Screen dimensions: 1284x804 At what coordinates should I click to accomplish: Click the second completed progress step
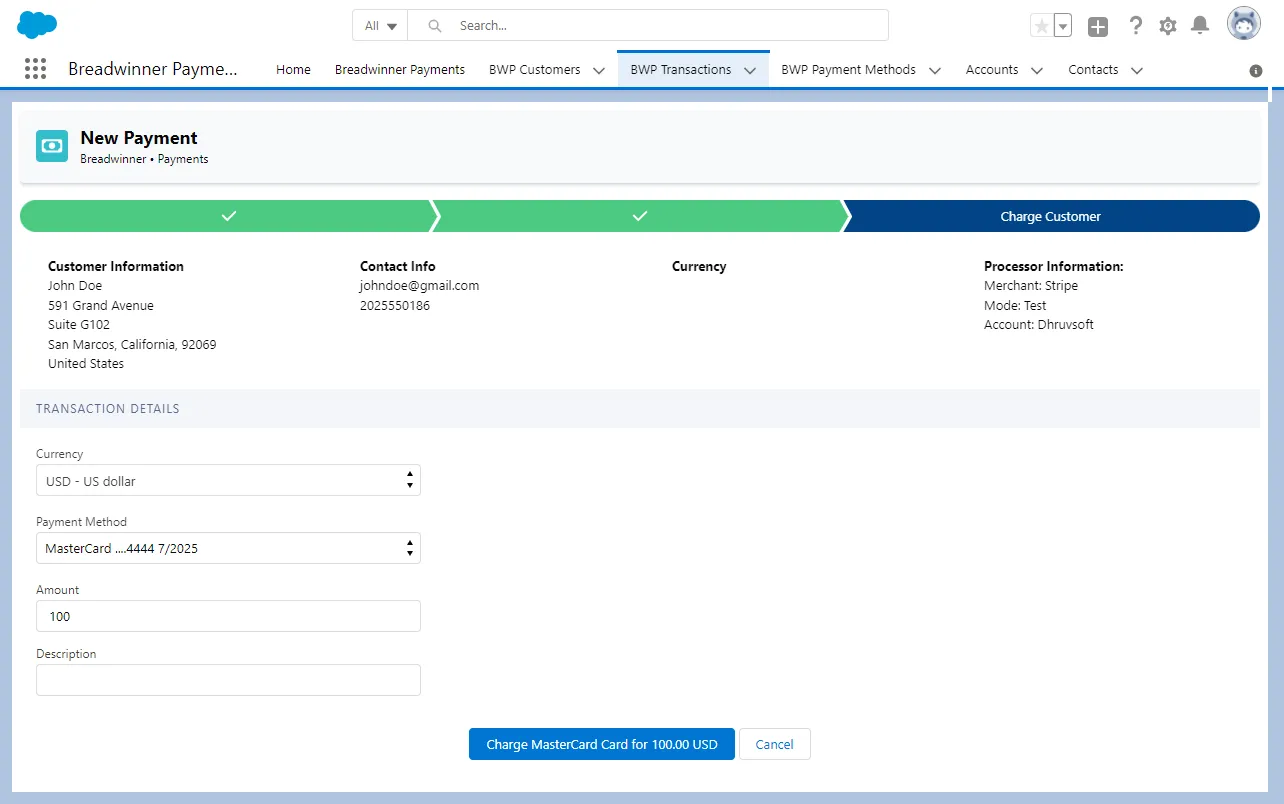pyautogui.click(x=640, y=216)
